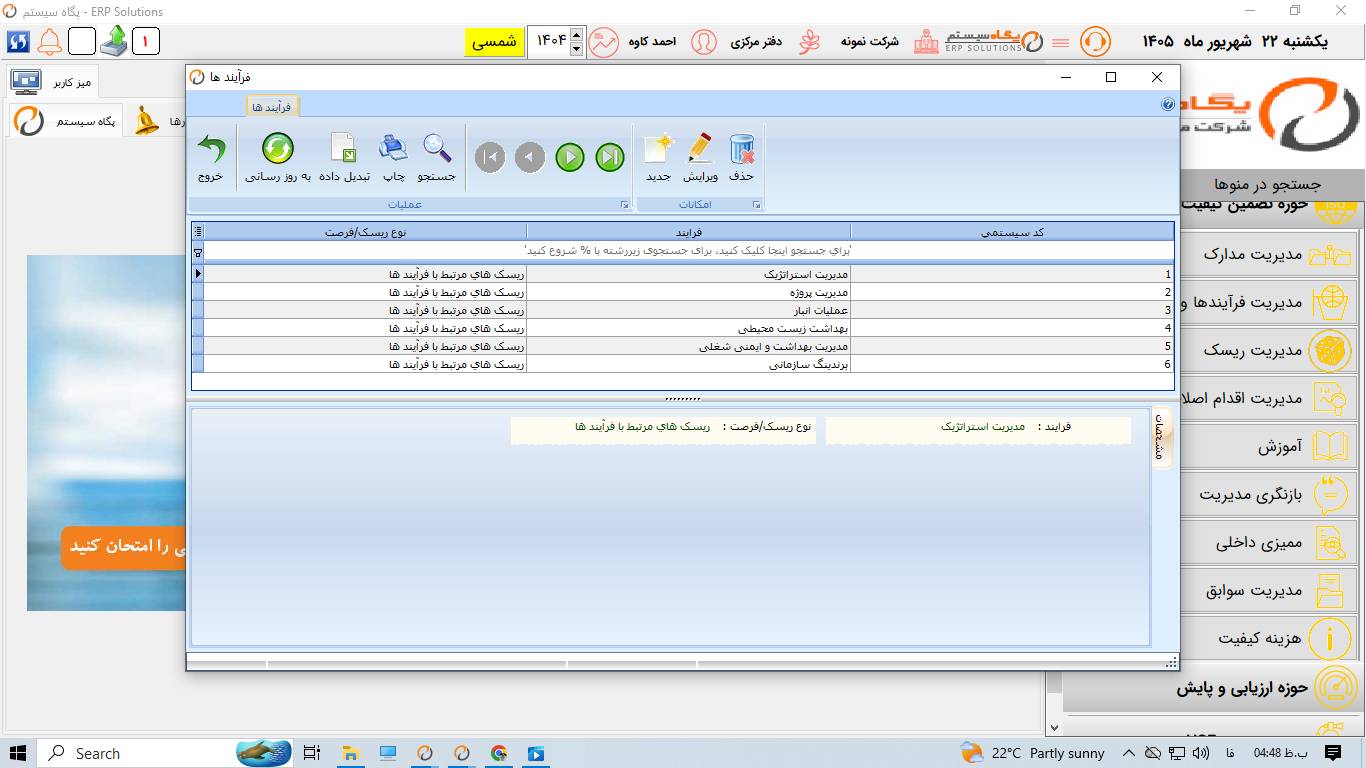This screenshot has width=1366, height=768.
Task: Sort by the کد سیستمی column header
Action: [1012, 232]
